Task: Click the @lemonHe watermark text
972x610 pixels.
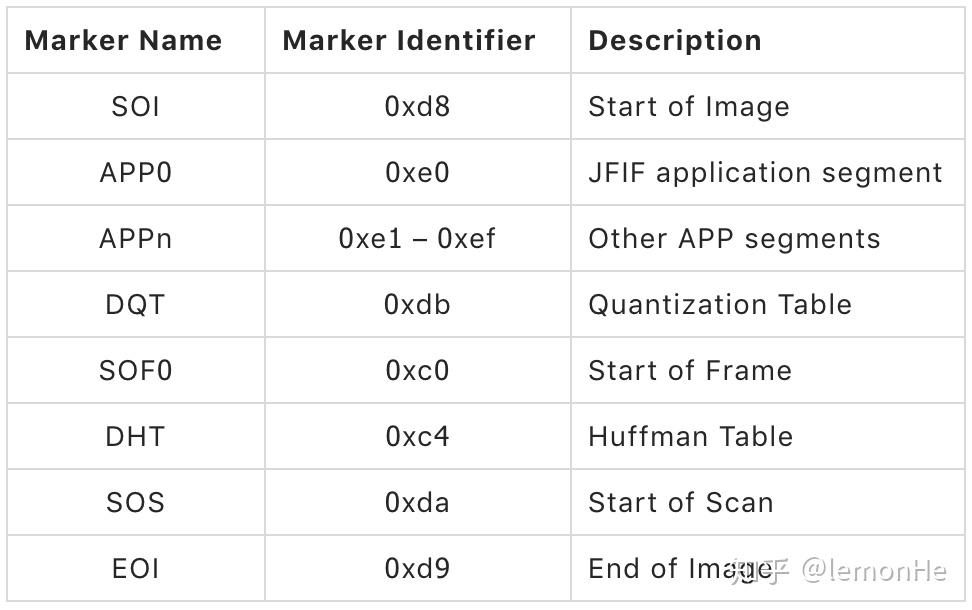Action: coord(874,571)
